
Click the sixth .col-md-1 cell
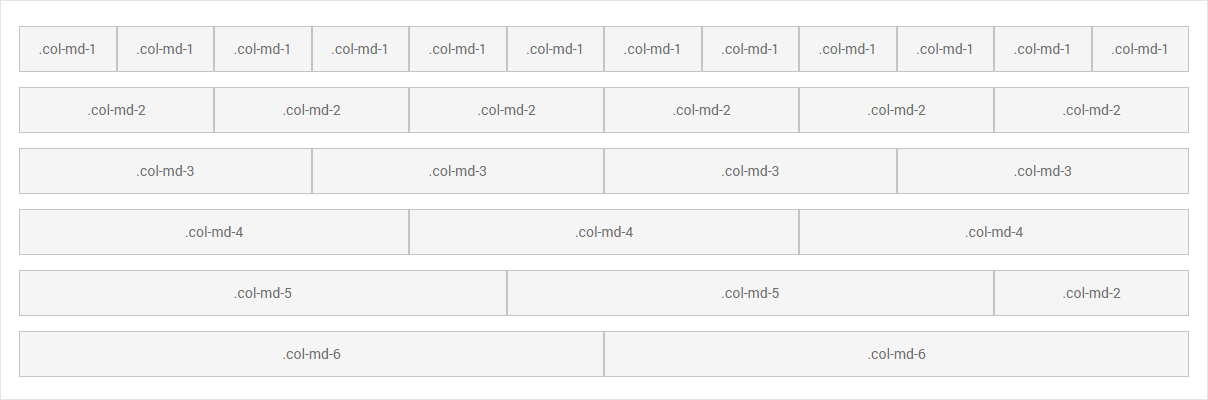coord(555,49)
